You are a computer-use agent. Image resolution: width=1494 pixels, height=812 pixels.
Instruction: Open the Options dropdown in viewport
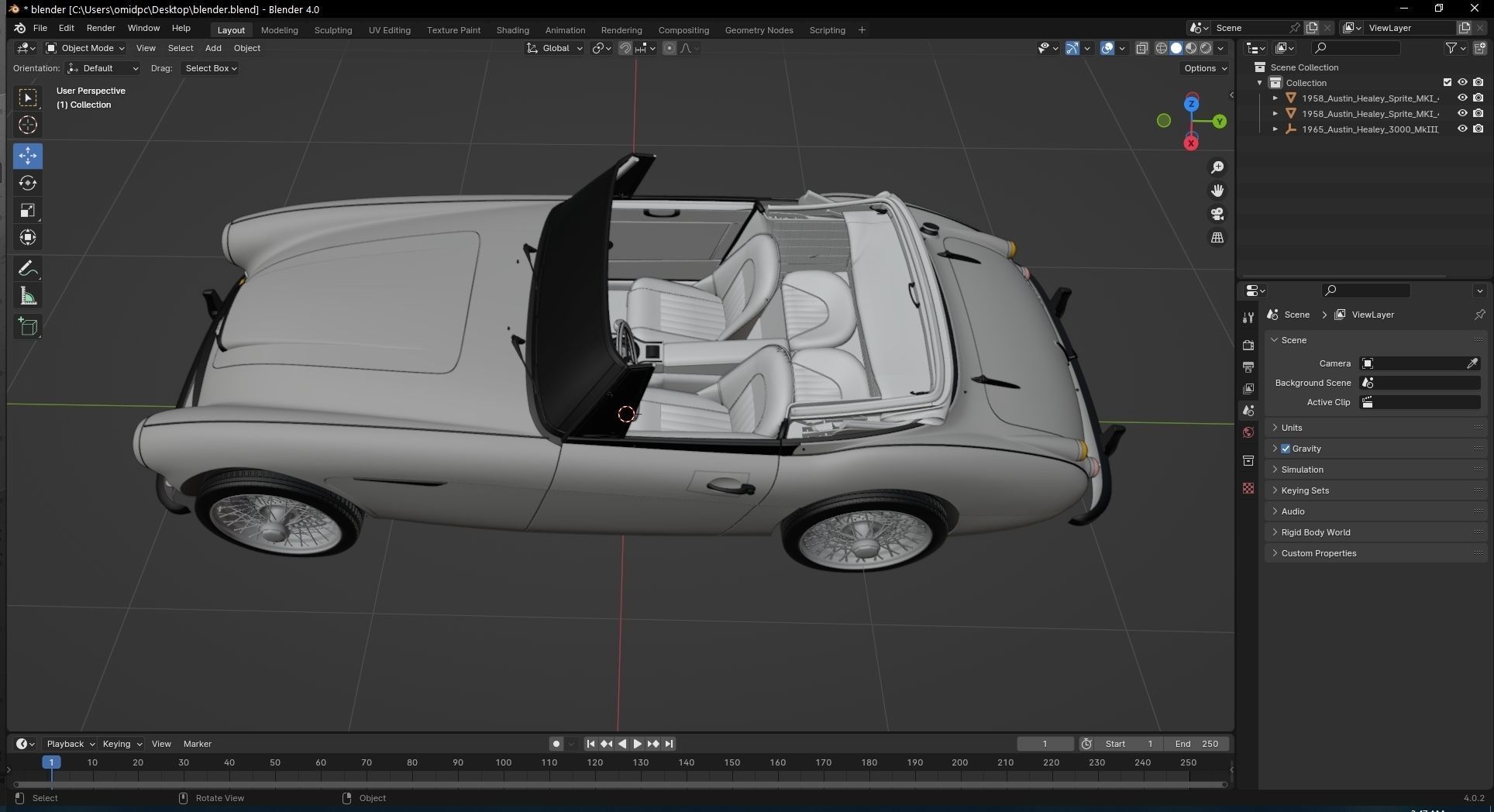[x=1205, y=68]
